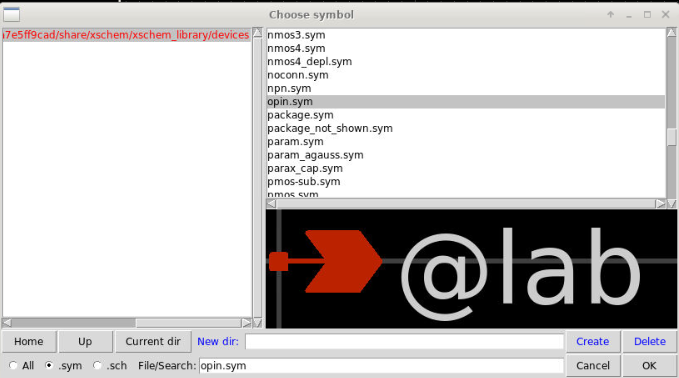Click the directory pane scroll-left arrow
Screen dimensions: 679x378
pos(7,323)
